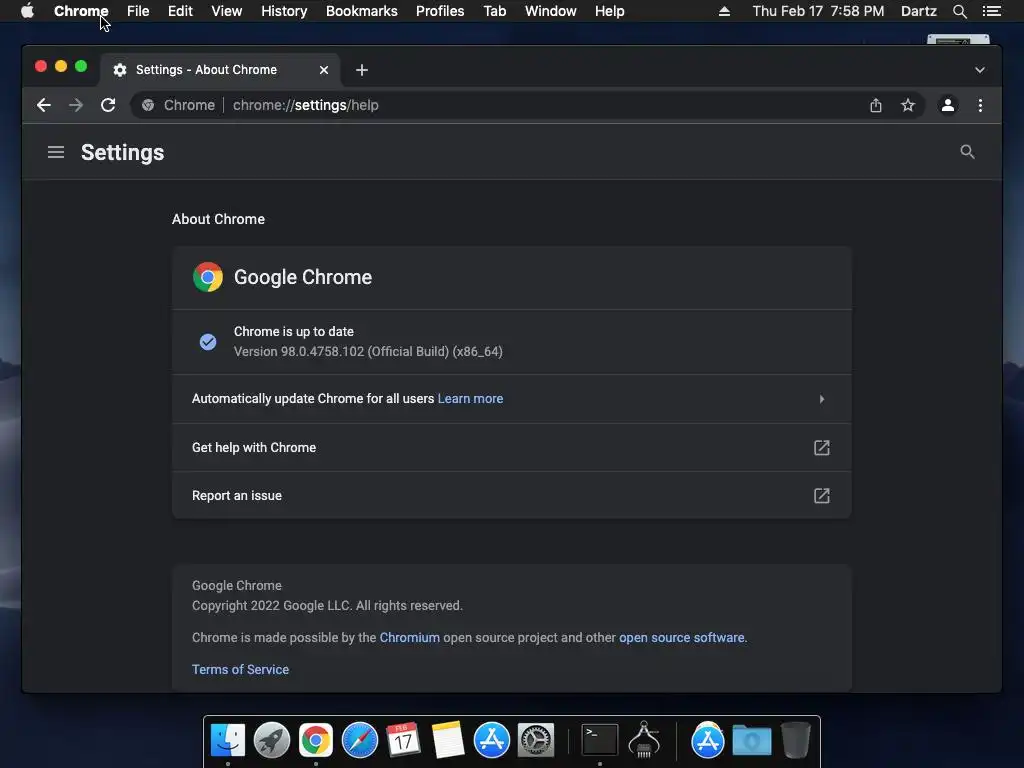Click the forward navigation arrow

(x=76, y=105)
